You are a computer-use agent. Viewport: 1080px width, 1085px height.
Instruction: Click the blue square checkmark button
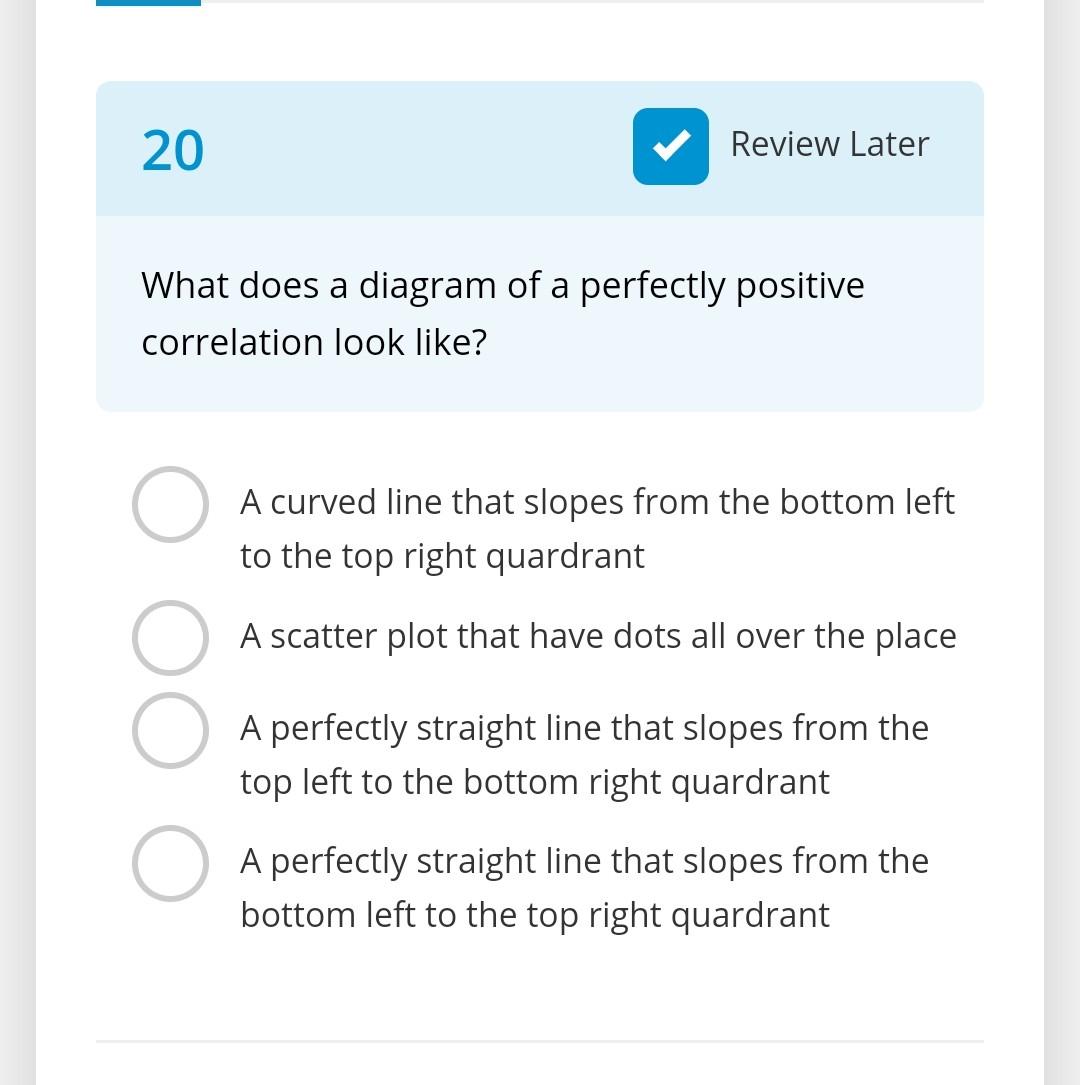tap(670, 146)
